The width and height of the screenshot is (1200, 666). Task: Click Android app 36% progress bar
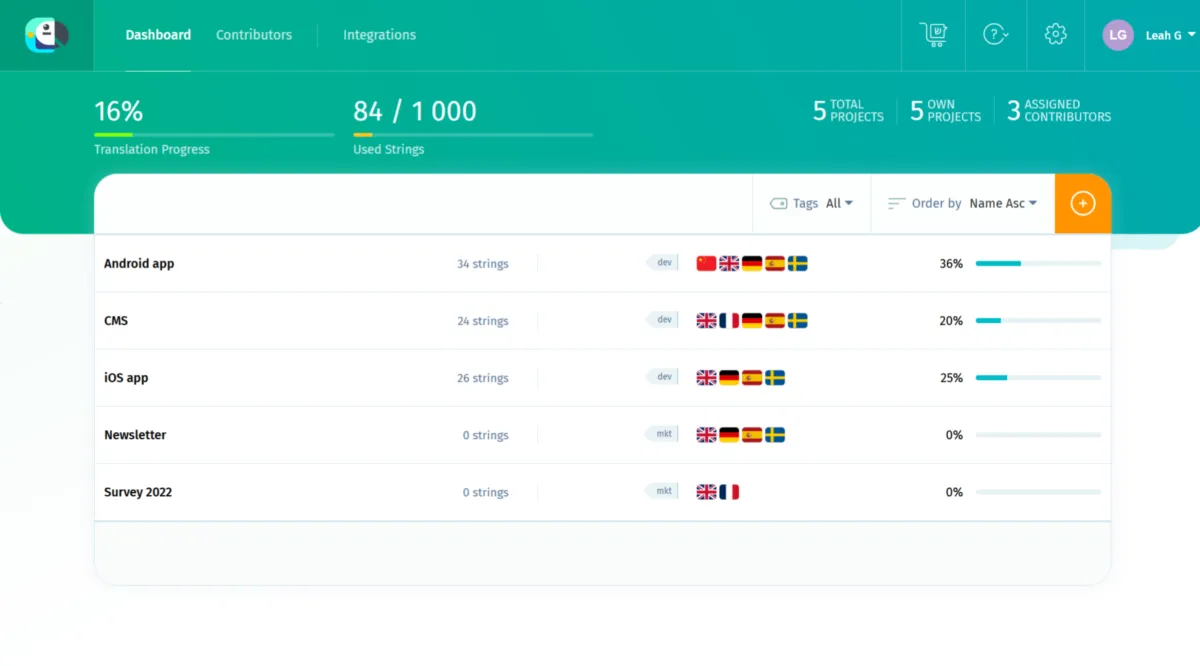(1038, 264)
